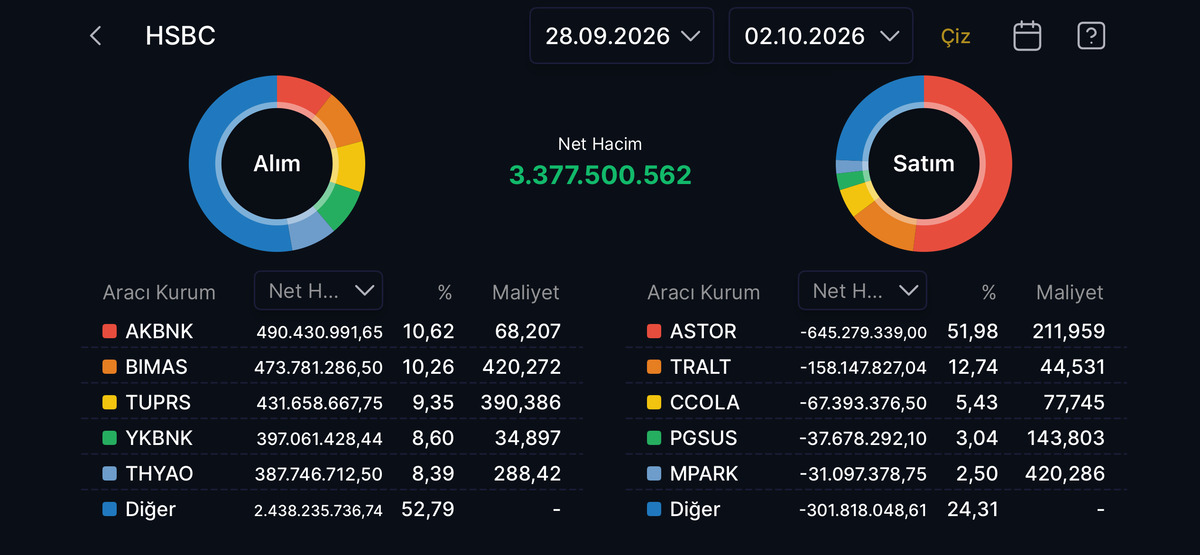Open end date dropdown 02.10.2026
Image resolution: width=1200 pixels, height=555 pixels.
821,36
